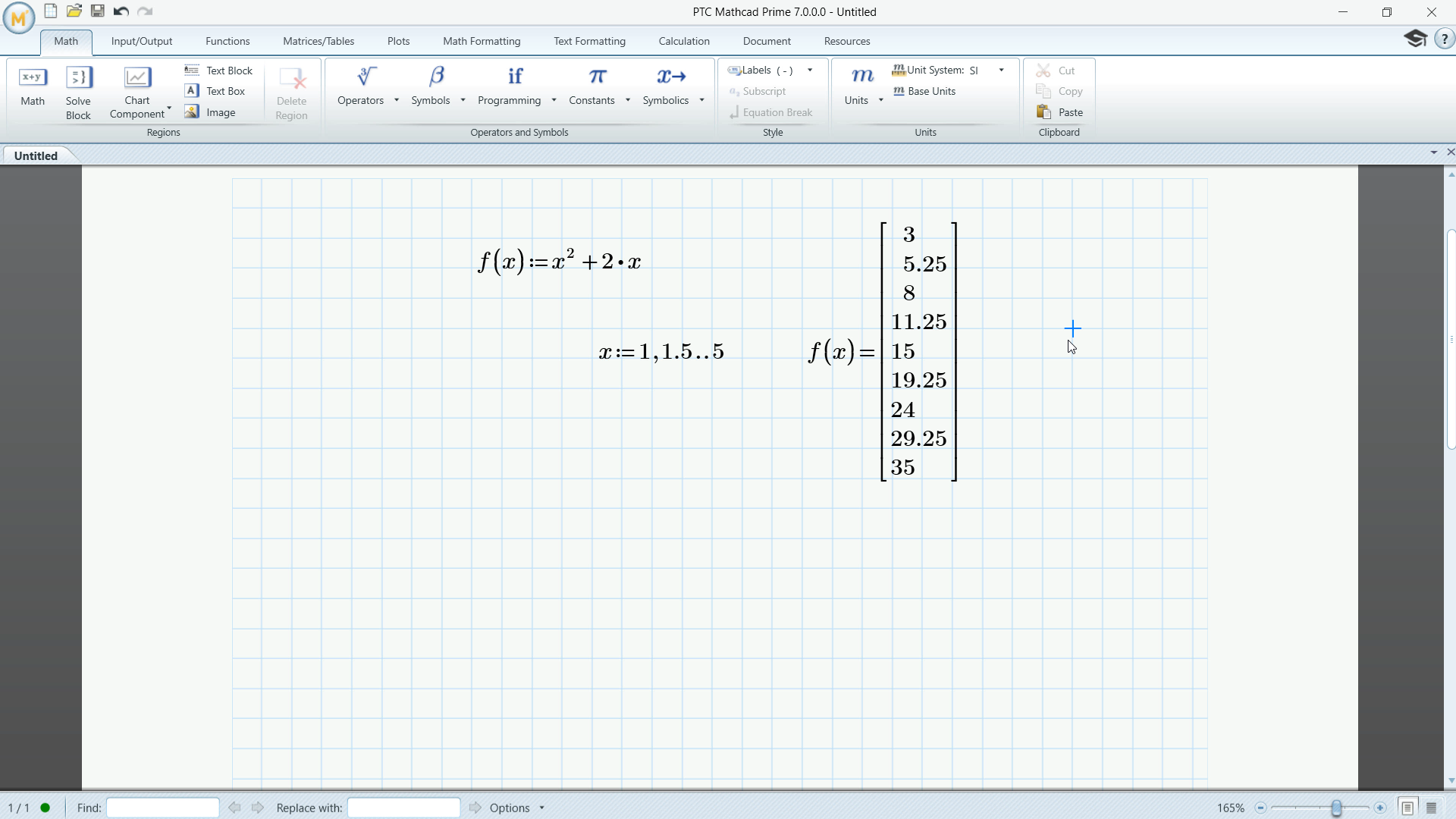This screenshot has height=819, width=1456.
Task: Switch to the Input/Output tab
Action: point(142,41)
